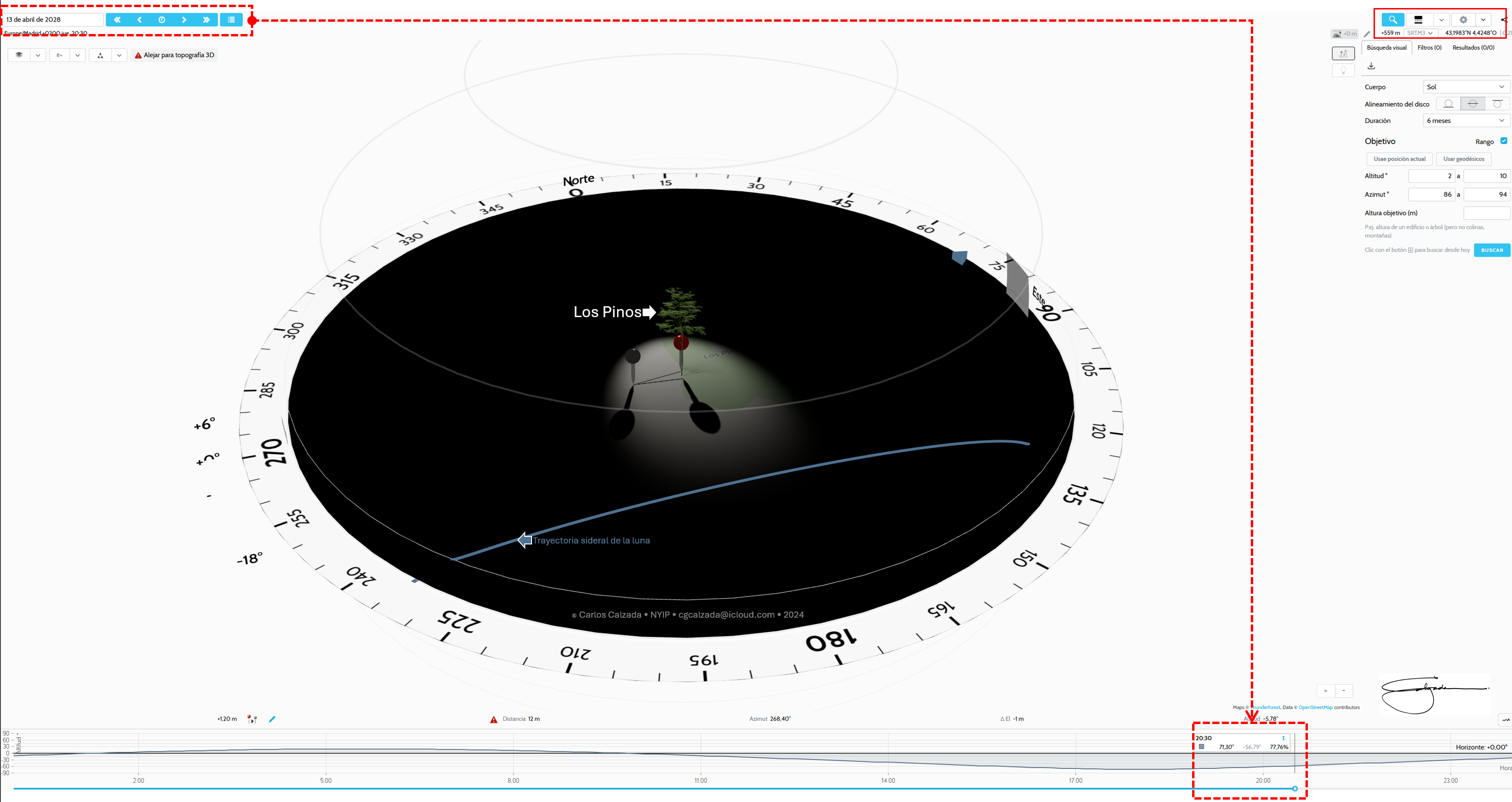Click the settings gear icon
The image size is (1512, 802).
click(1463, 19)
